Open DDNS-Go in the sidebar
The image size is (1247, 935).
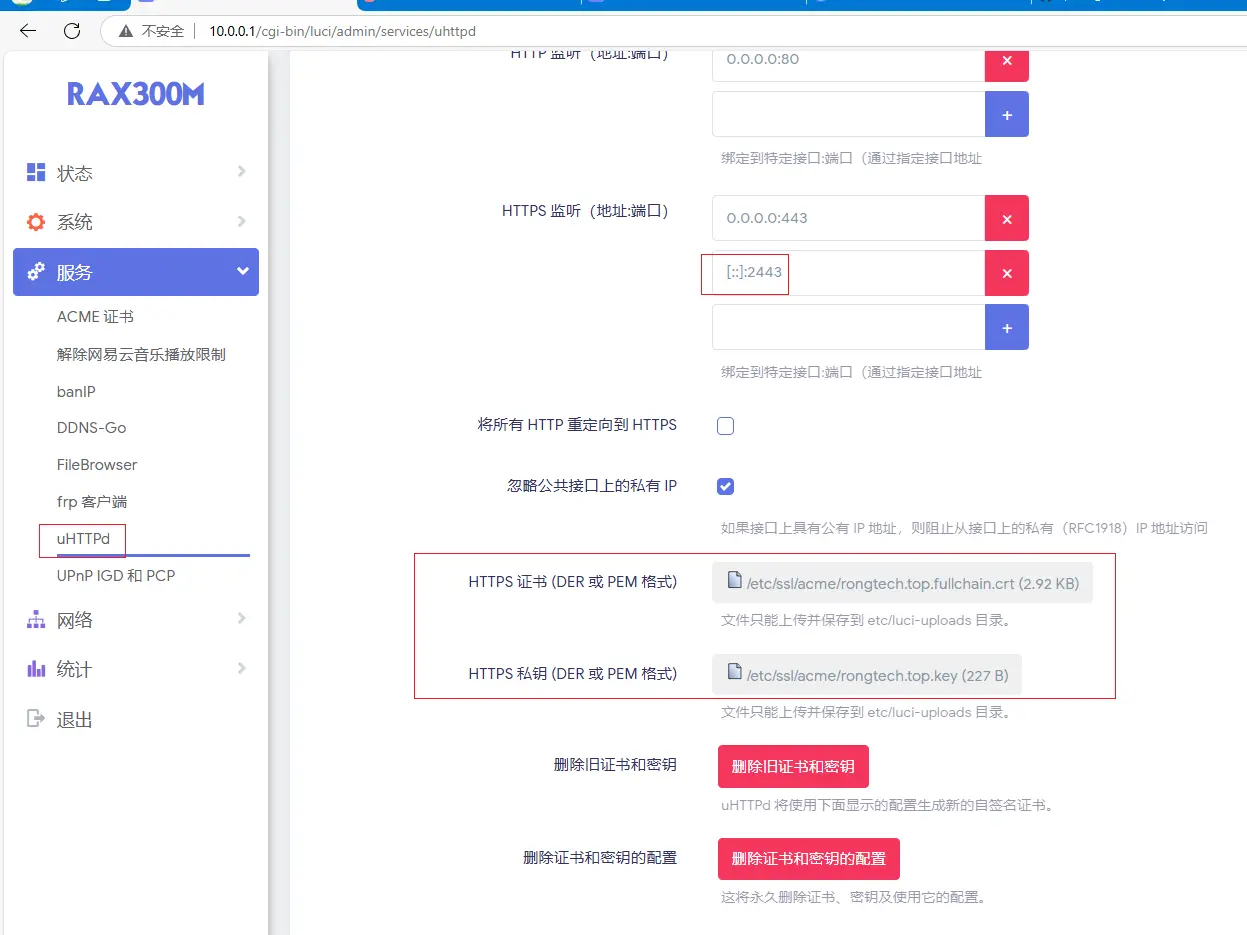coord(91,428)
